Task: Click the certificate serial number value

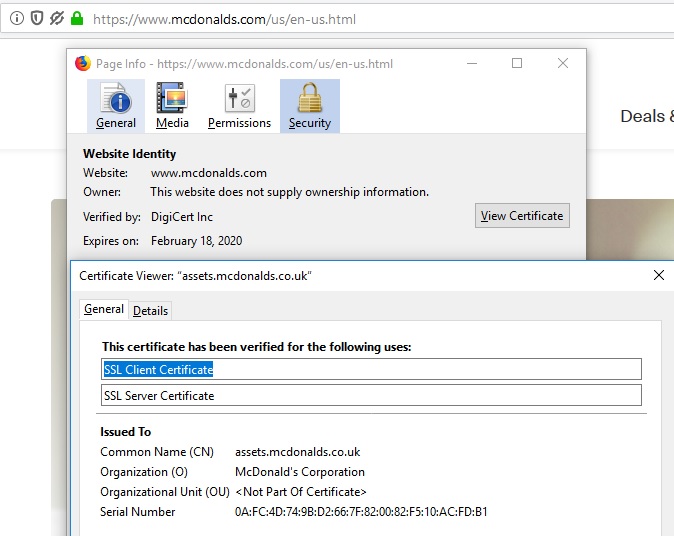Action: click(361, 512)
